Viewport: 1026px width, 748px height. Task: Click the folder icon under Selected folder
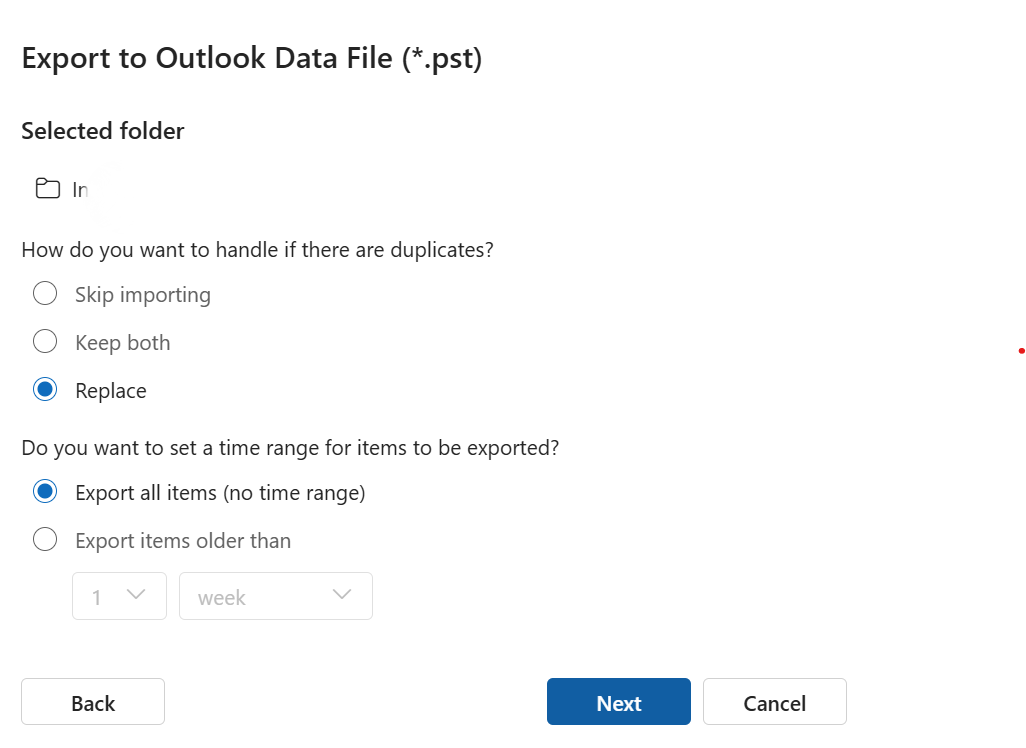(x=47, y=188)
